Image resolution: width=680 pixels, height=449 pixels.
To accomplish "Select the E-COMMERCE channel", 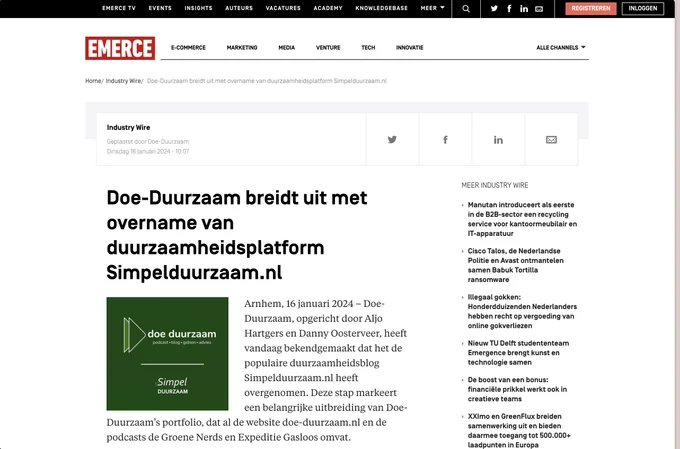I will tap(188, 47).
